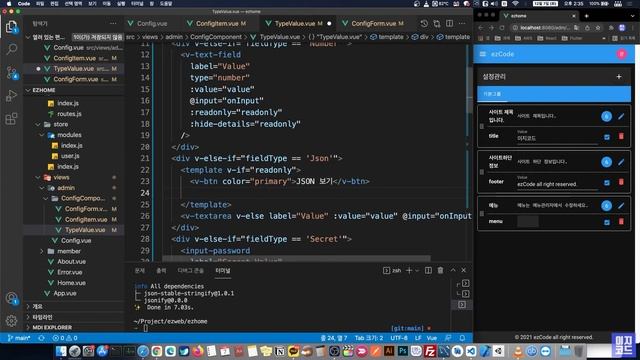Click the feedback icon in status bar
Screen dimensions: 640x360
click(448, 338)
